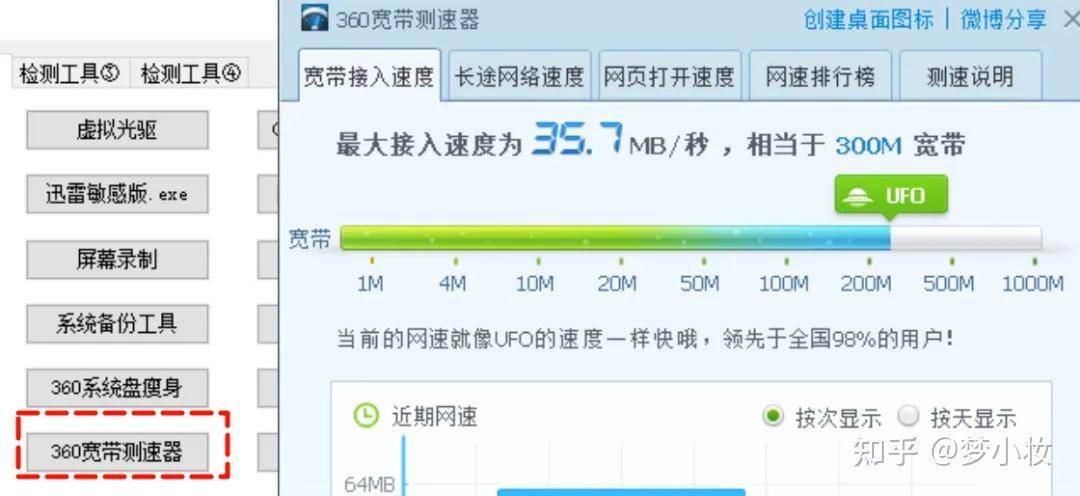Click the 1M scale label
Viewport: 1080px width, 496px height.
click(x=370, y=283)
